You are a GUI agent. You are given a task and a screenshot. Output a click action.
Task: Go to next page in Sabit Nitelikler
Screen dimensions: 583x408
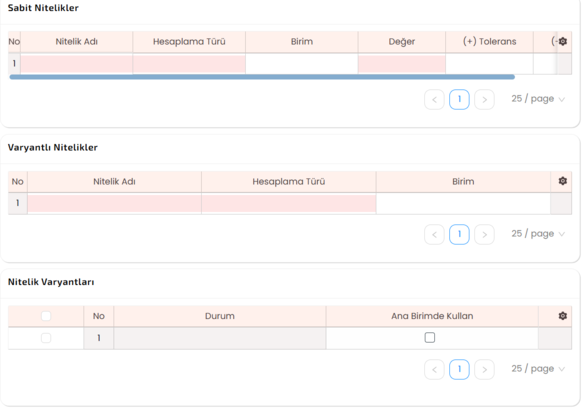[484, 99]
